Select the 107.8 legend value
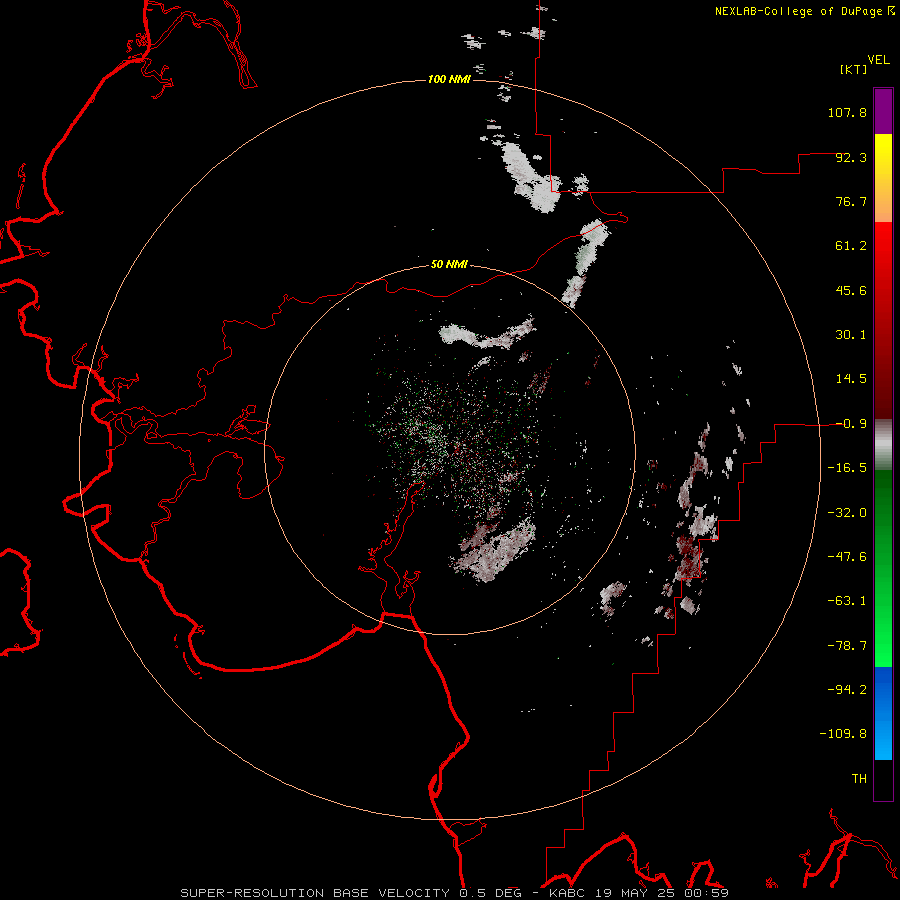 click(x=847, y=112)
